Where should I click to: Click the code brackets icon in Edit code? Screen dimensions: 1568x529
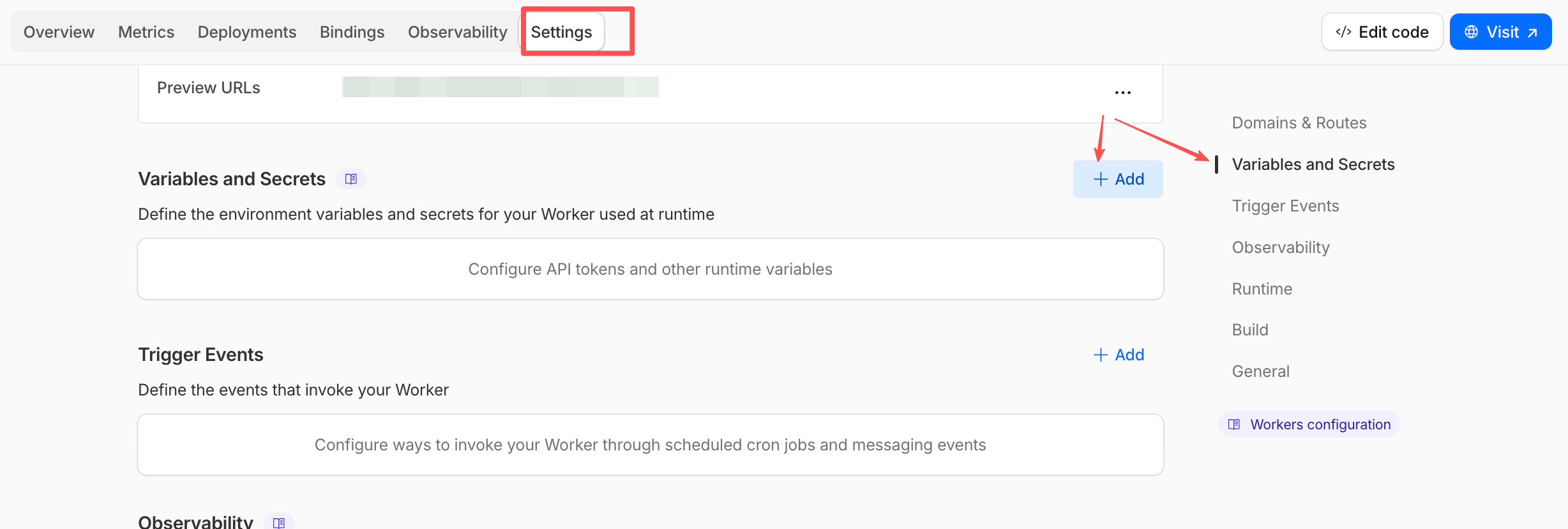(x=1343, y=32)
